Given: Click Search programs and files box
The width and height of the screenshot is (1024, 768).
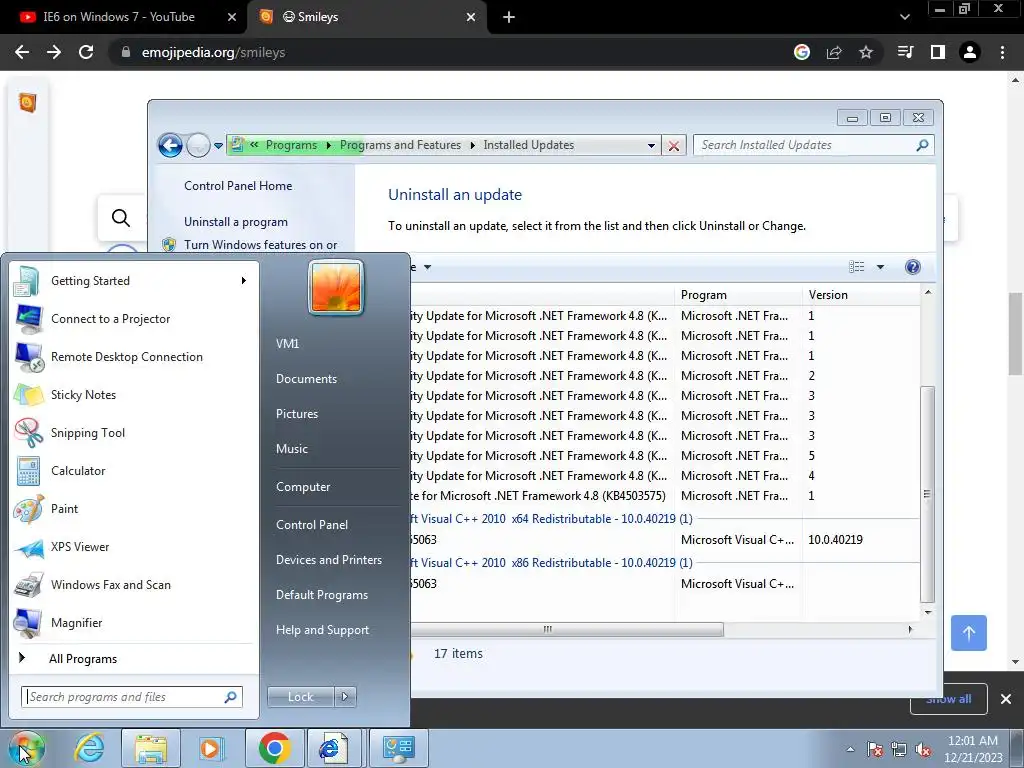Looking at the screenshot, I should point(131,697).
